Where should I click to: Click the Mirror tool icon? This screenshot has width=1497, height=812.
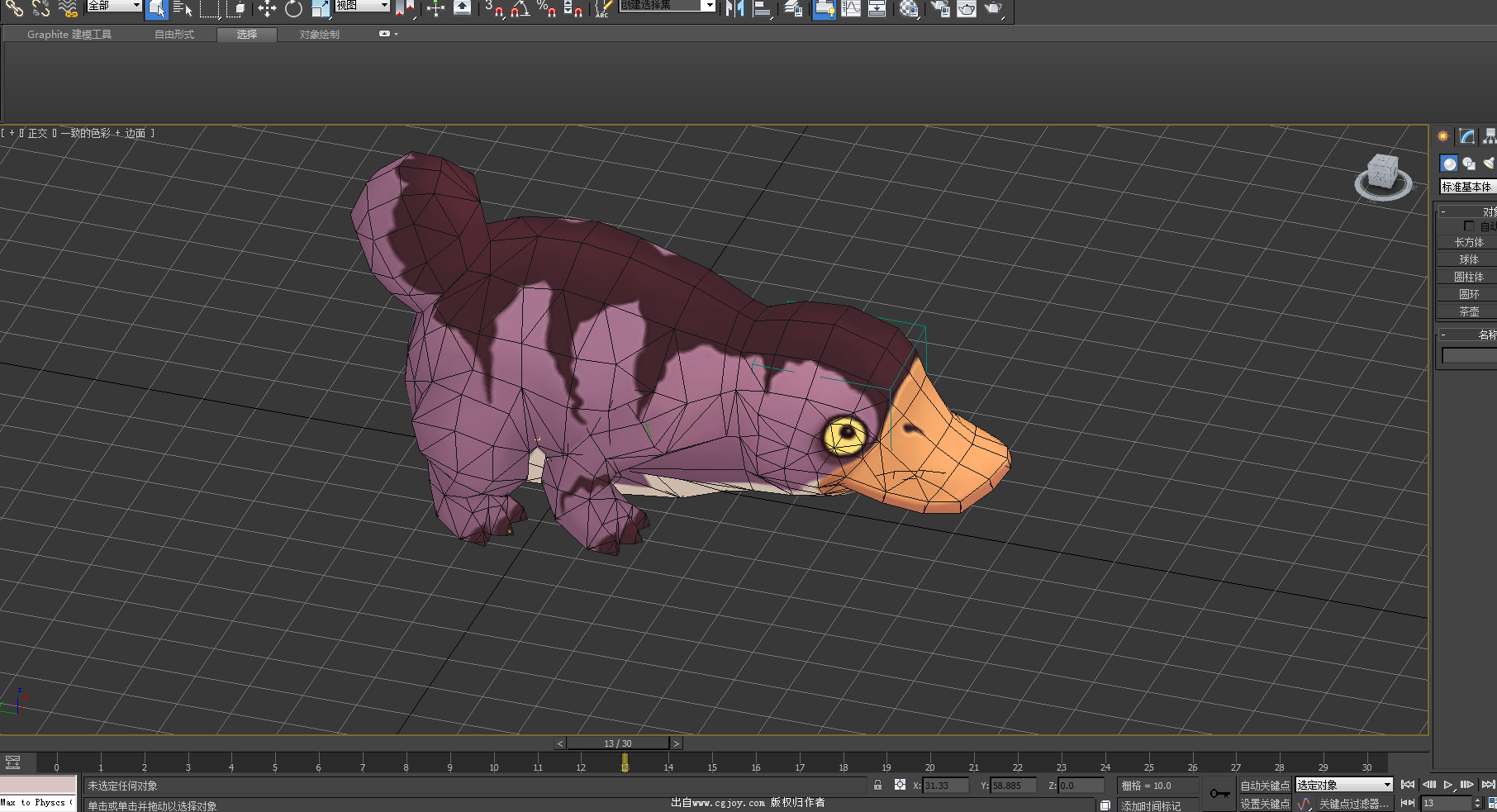coord(734,8)
